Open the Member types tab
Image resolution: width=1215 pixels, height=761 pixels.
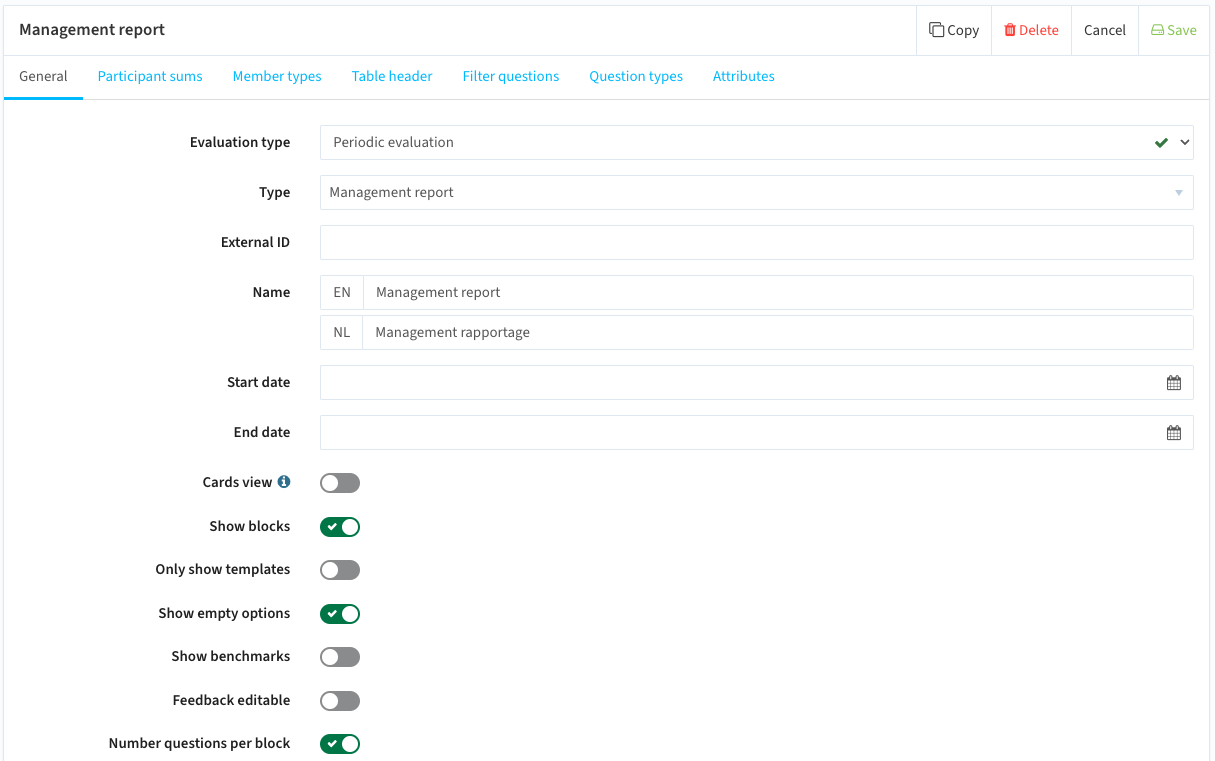[x=277, y=76]
